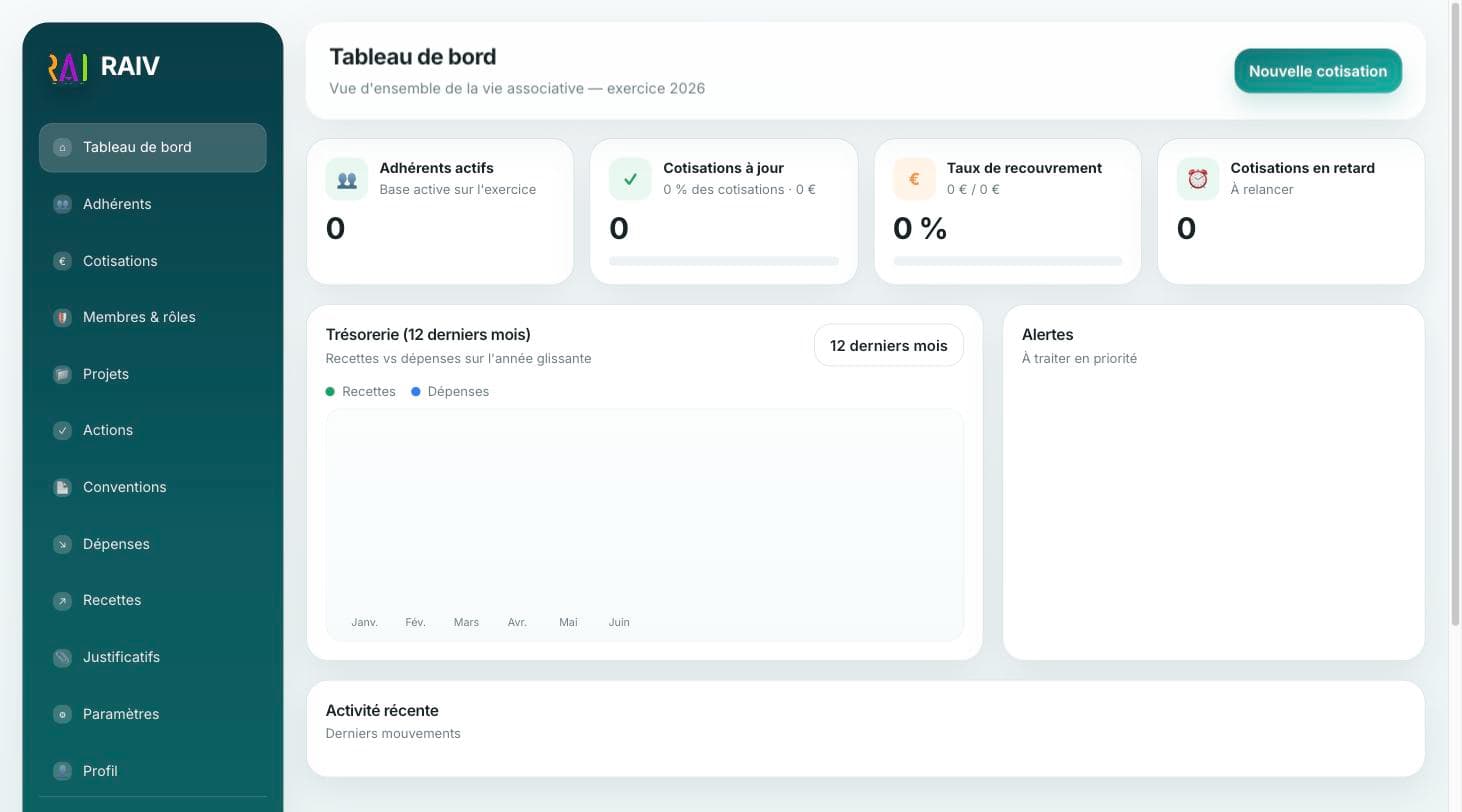Click the shield icon for Membres & rôles
The image size is (1462, 812).
click(x=62, y=317)
